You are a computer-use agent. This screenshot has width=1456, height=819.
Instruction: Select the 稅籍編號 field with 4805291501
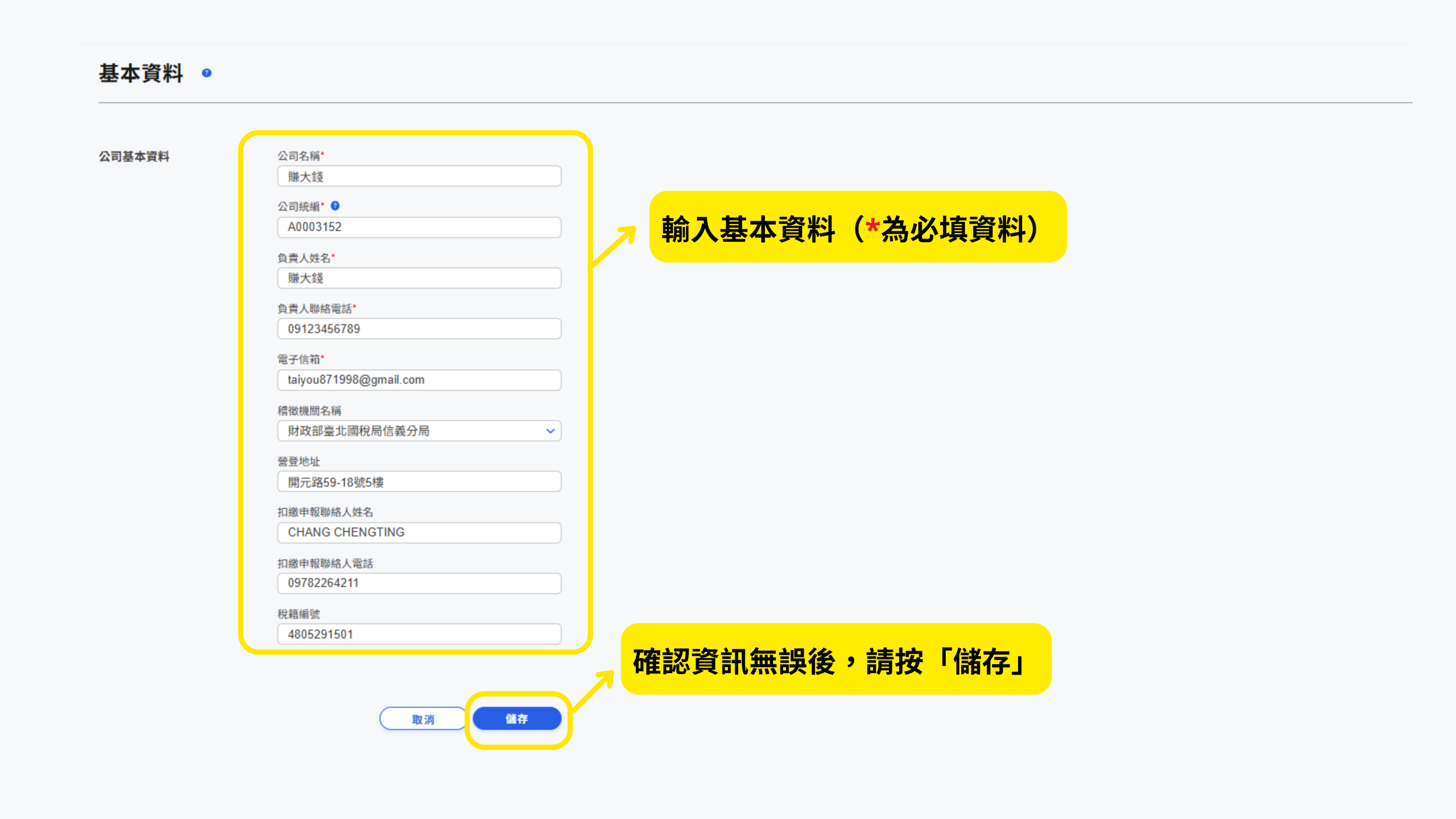coord(419,634)
